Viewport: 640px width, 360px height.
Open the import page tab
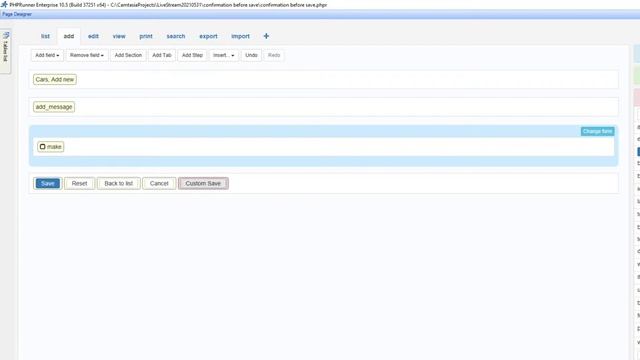(x=240, y=36)
